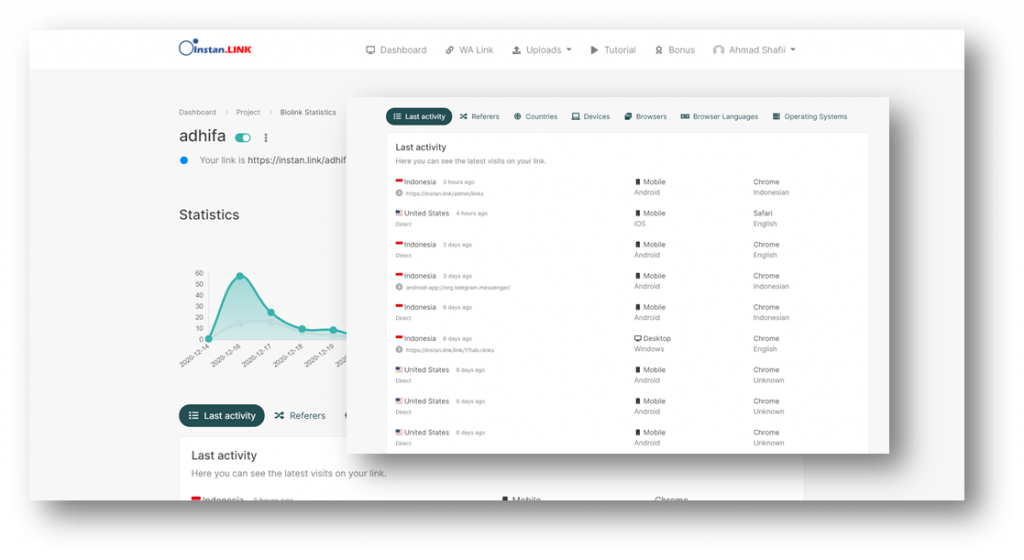The image size is (1024, 560).
Task: Switch to the Countries tab
Action: 536,116
